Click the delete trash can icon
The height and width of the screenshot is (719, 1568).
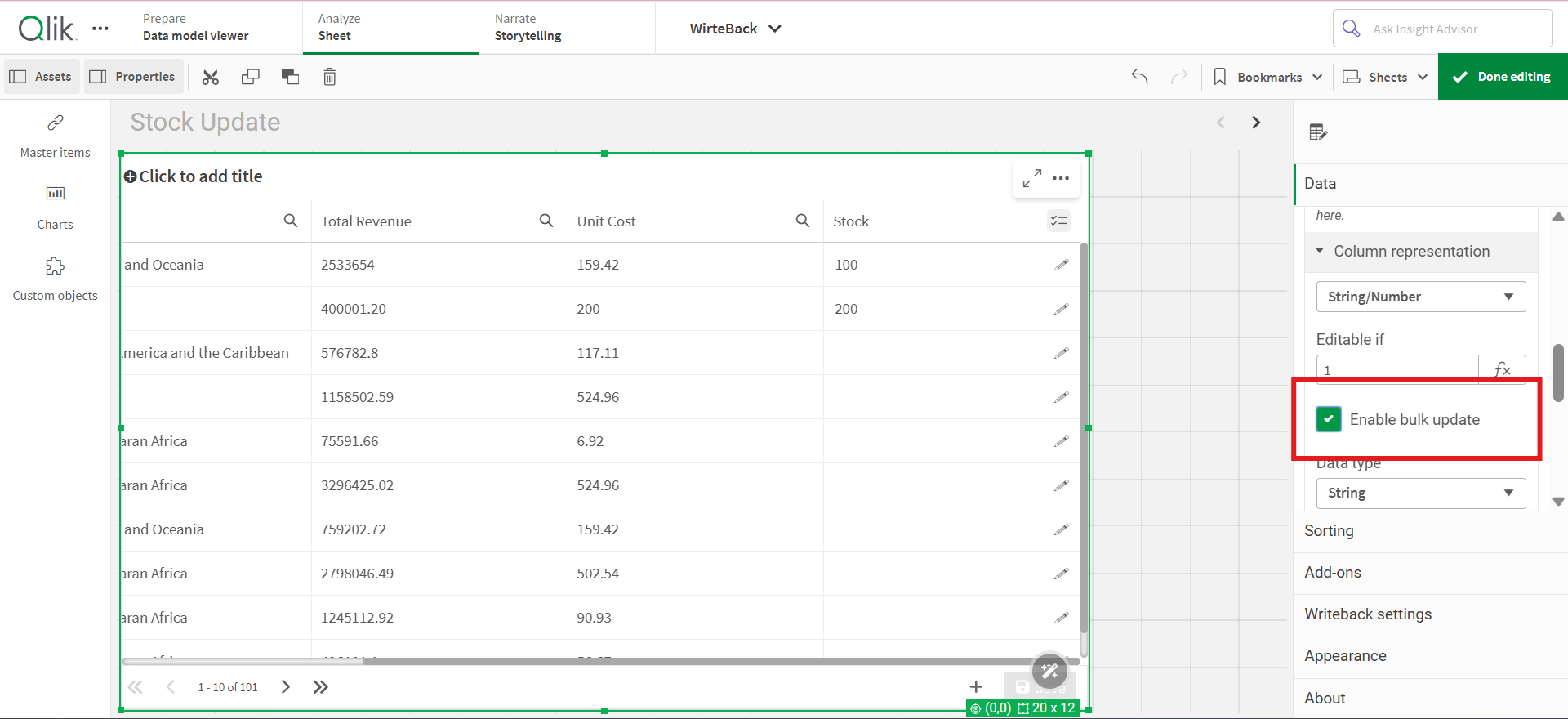(x=329, y=77)
